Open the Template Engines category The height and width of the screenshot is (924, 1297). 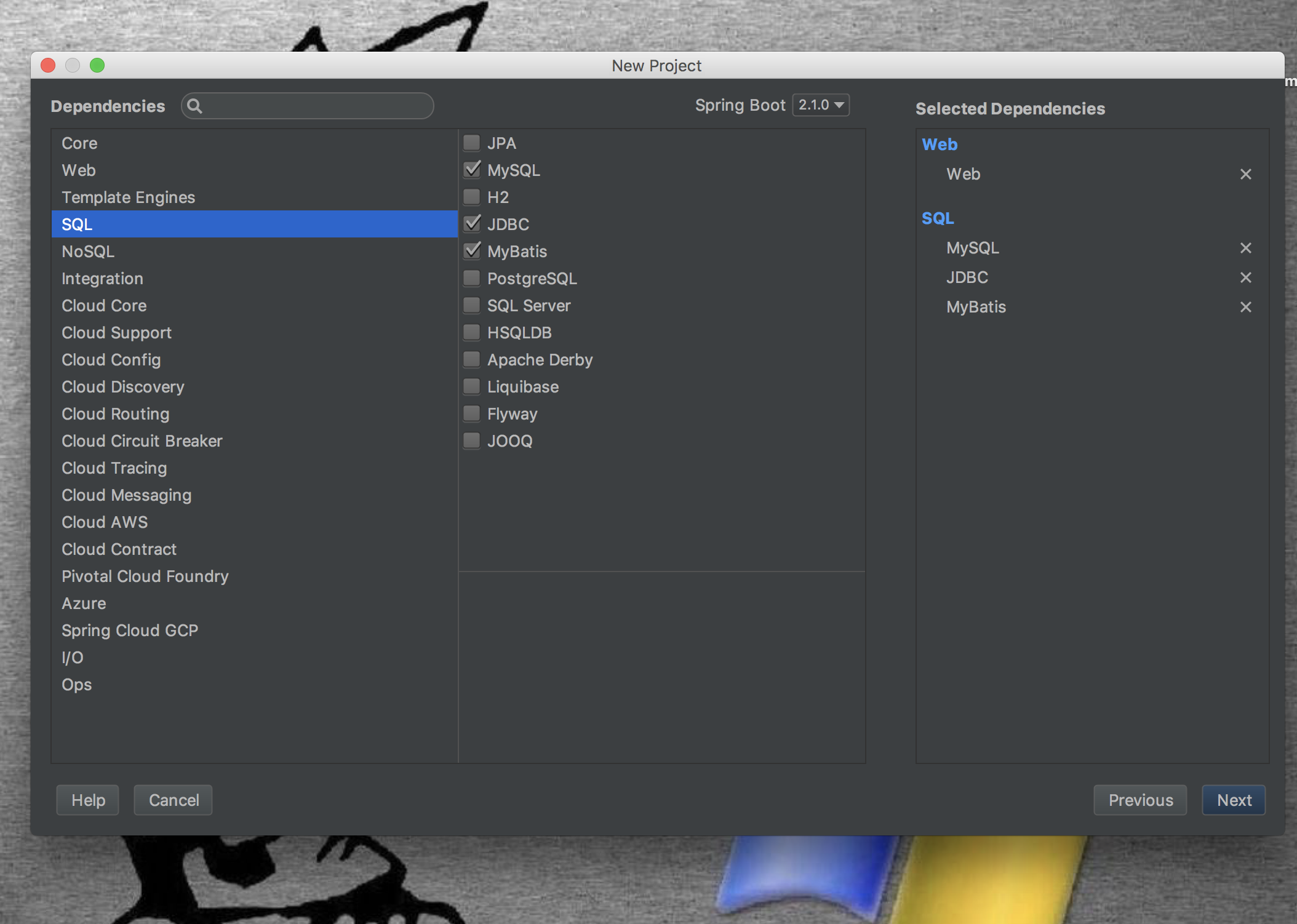pos(128,197)
